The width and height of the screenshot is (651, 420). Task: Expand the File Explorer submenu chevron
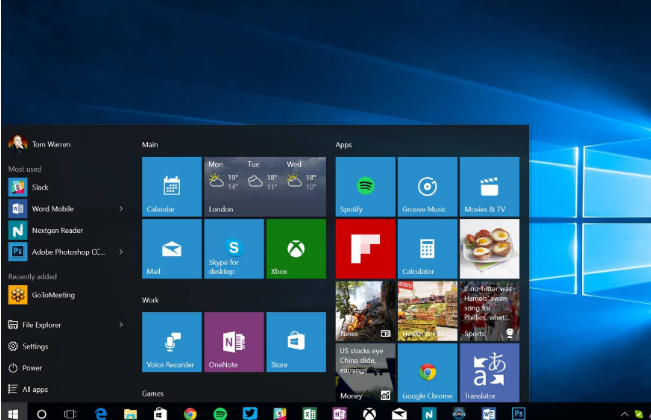[x=121, y=324]
